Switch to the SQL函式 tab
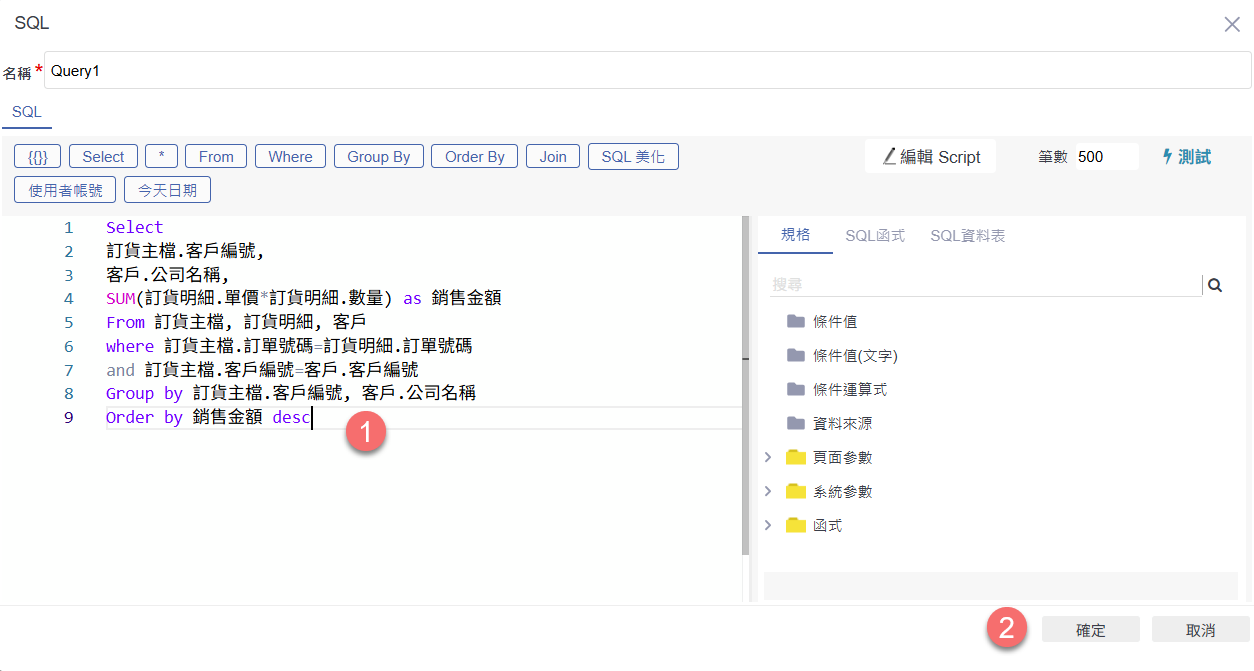1254x671 pixels. (x=874, y=236)
